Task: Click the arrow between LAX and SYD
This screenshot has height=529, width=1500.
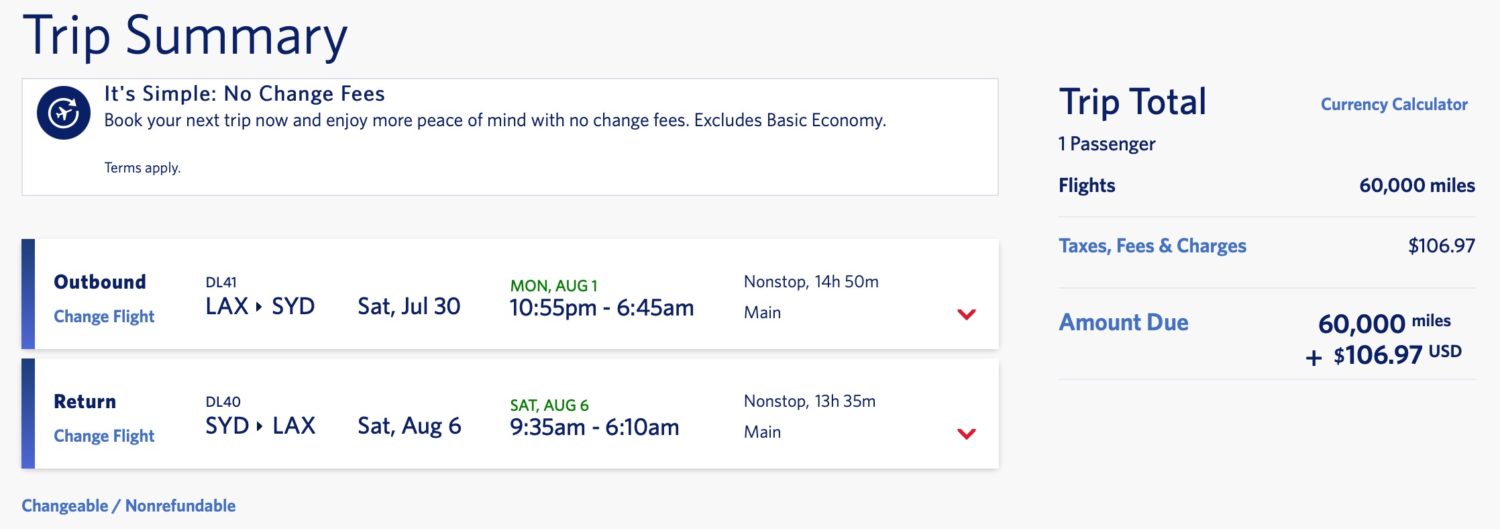Action: [260, 307]
